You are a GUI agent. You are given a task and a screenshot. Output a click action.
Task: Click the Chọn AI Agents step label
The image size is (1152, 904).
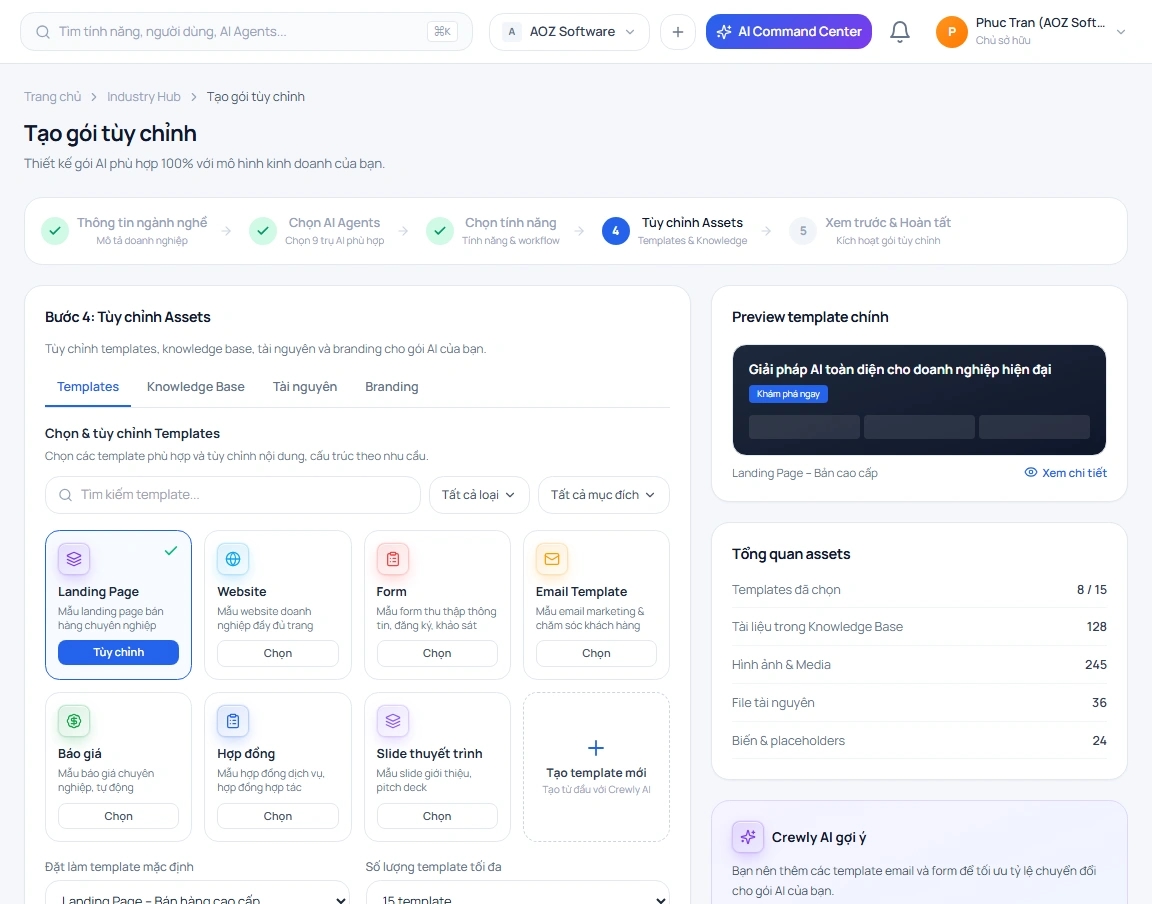(x=334, y=223)
